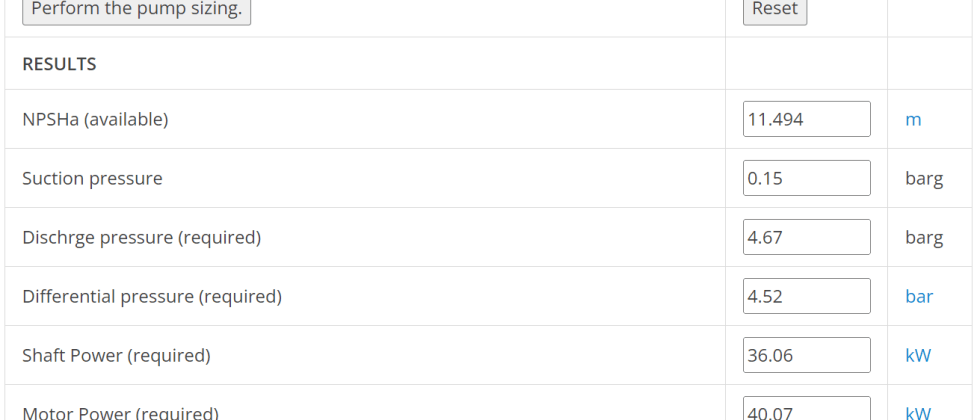Click the Reset button

(x=775, y=10)
